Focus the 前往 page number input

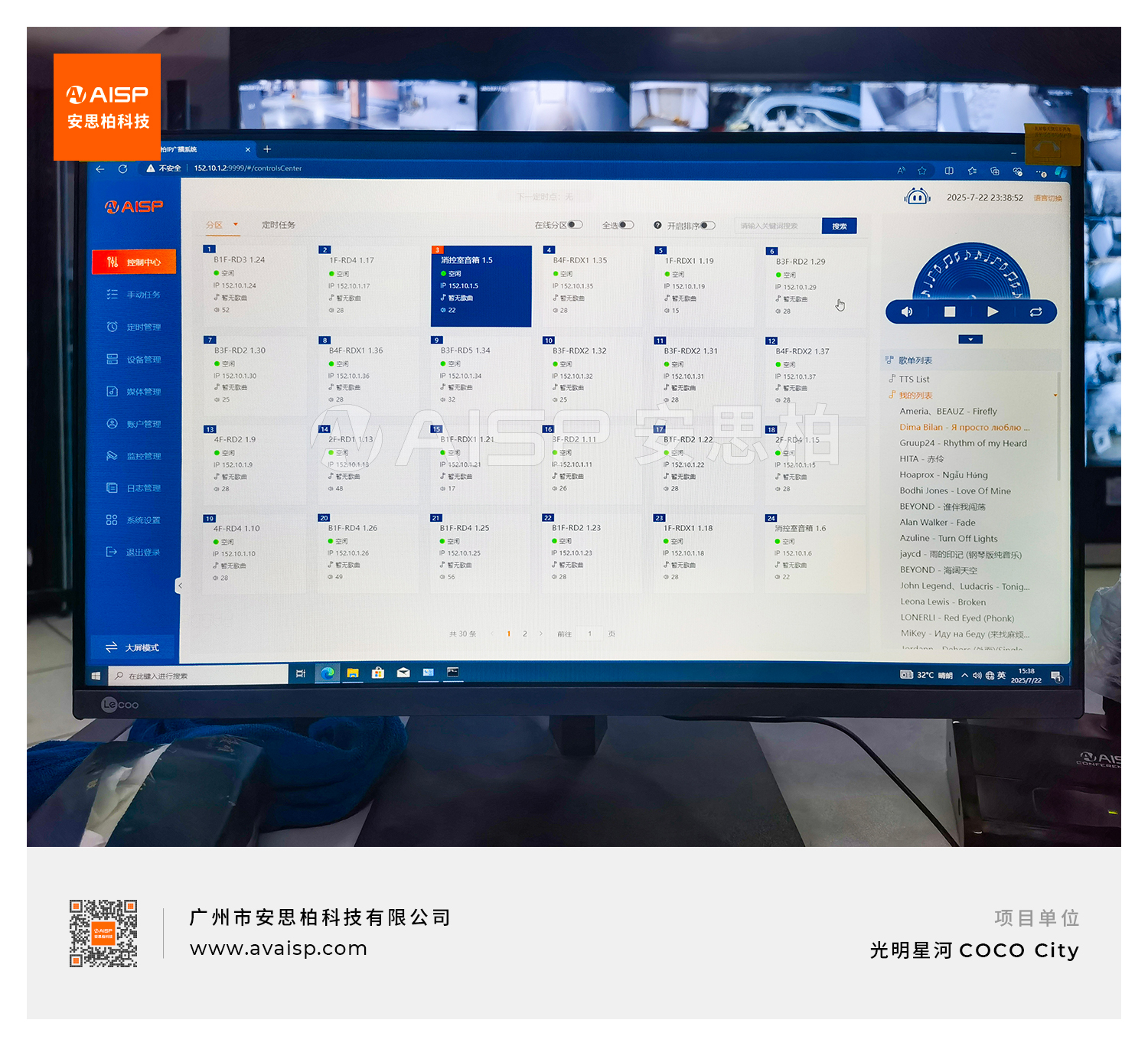[x=590, y=634]
